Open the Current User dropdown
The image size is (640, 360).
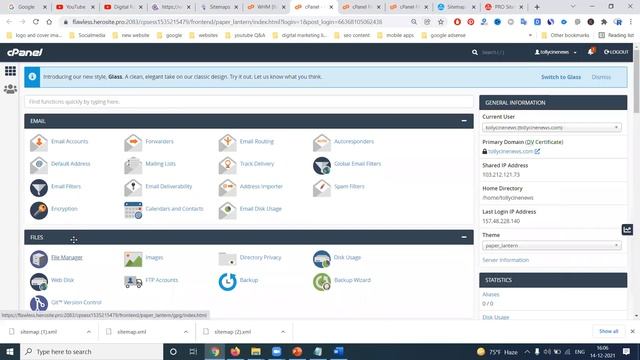(552, 127)
